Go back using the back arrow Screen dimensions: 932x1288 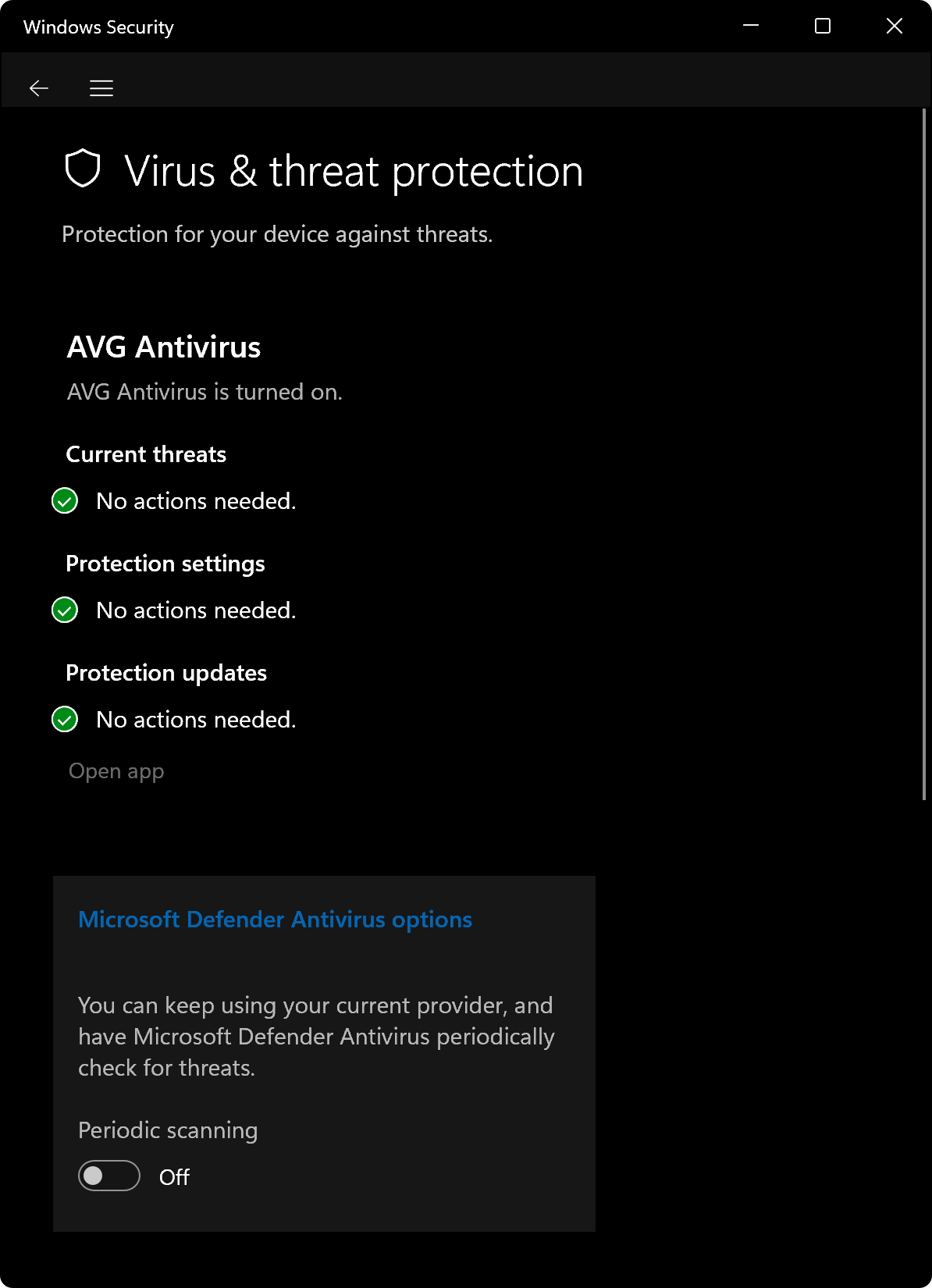[39, 88]
